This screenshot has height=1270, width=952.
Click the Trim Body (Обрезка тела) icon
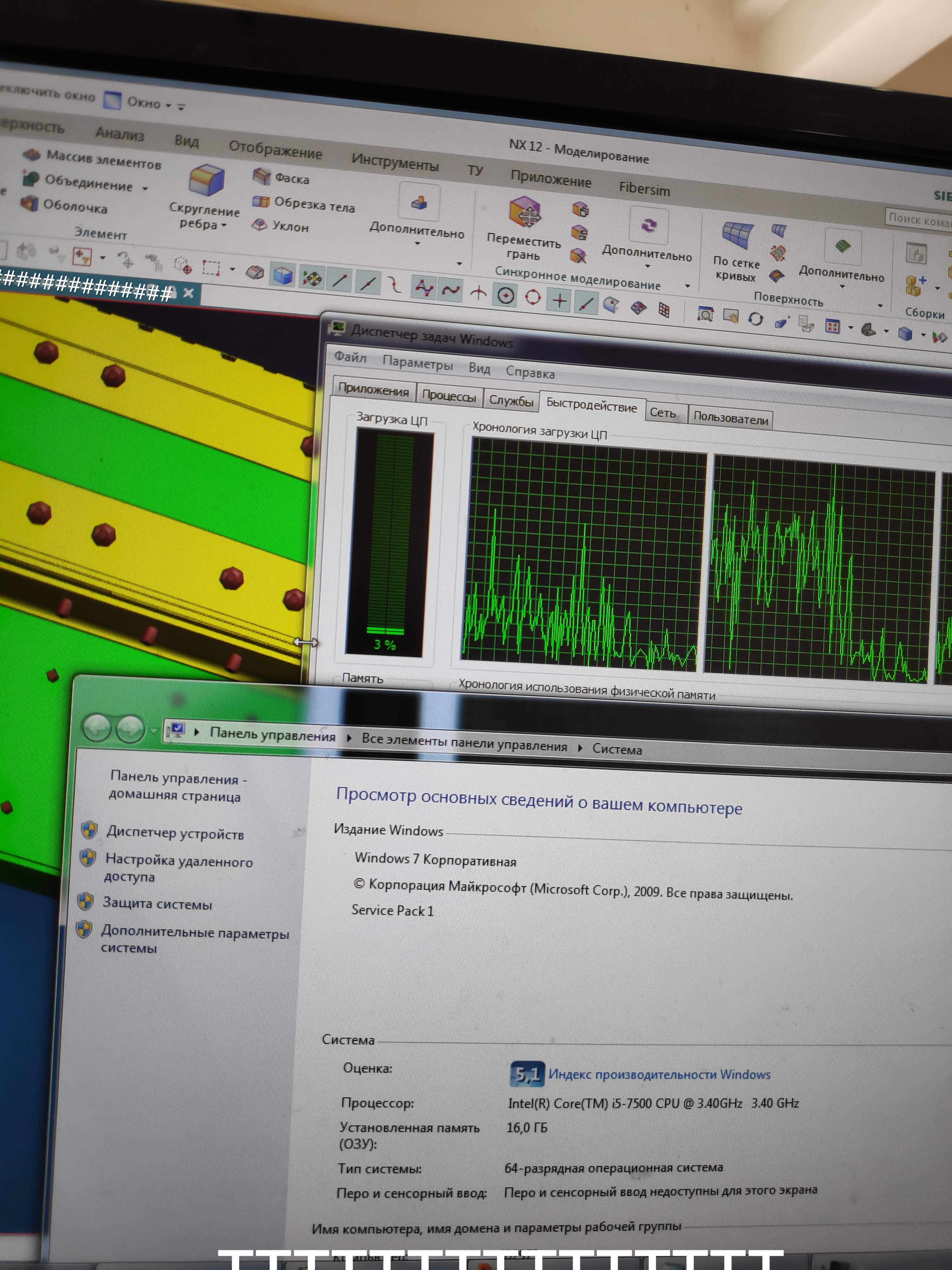[x=261, y=201]
